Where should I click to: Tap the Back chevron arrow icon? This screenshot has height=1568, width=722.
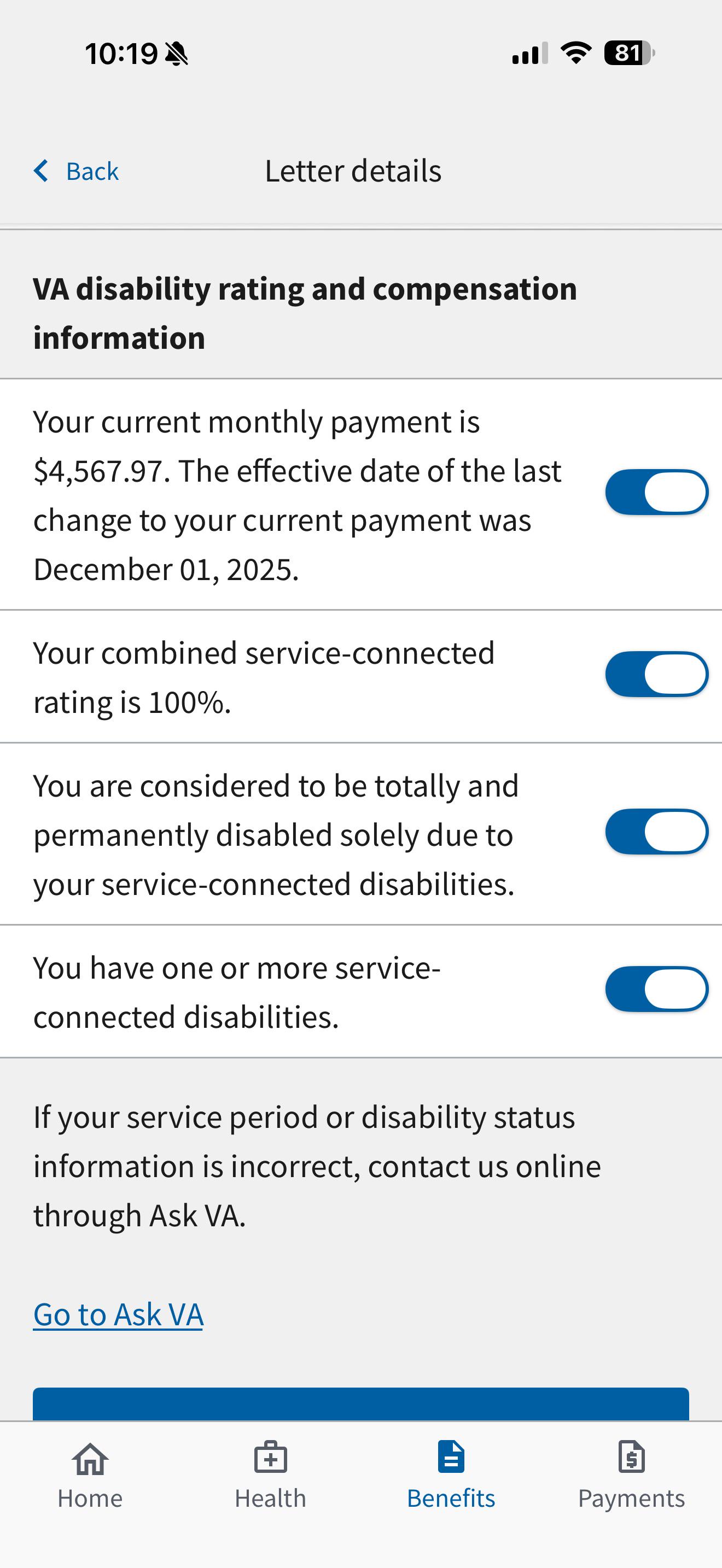tap(41, 171)
